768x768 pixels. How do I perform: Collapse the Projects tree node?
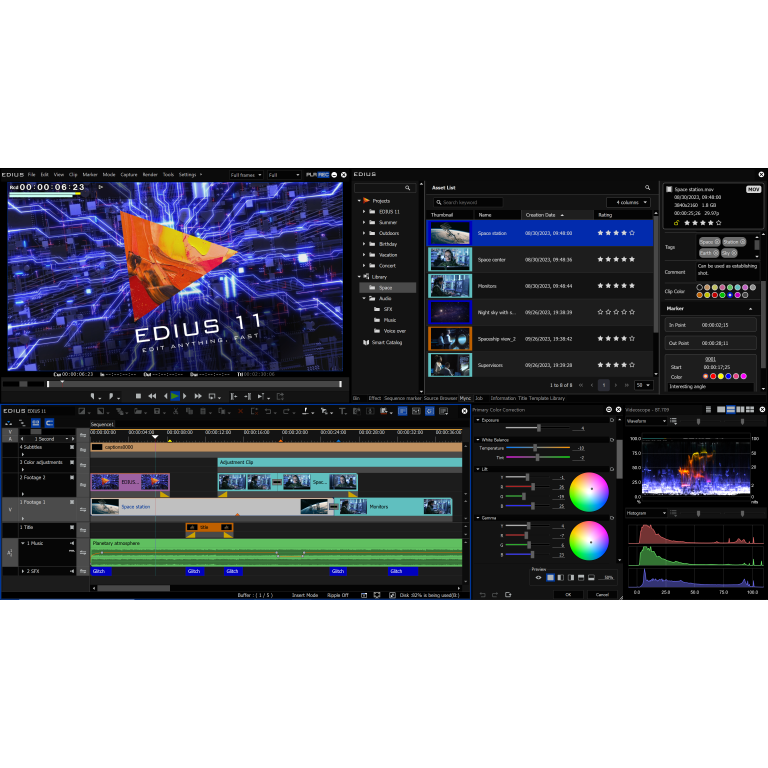(x=357, y=201)
